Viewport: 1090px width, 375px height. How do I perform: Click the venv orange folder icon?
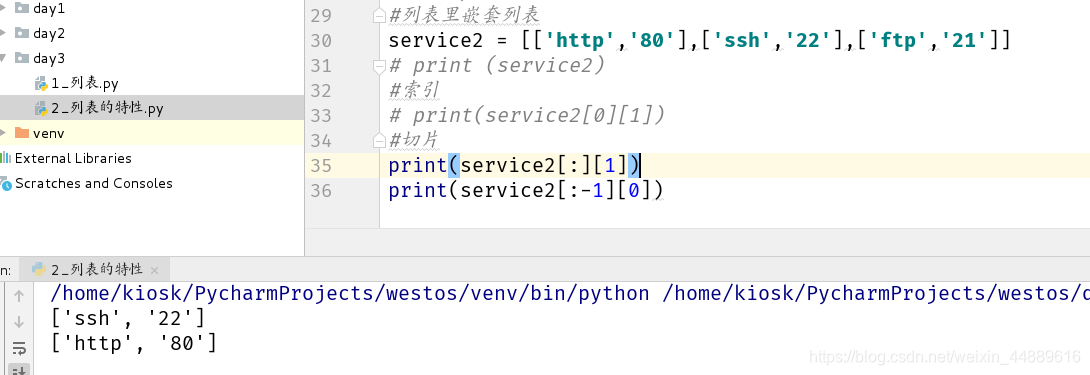pos(22,133)
